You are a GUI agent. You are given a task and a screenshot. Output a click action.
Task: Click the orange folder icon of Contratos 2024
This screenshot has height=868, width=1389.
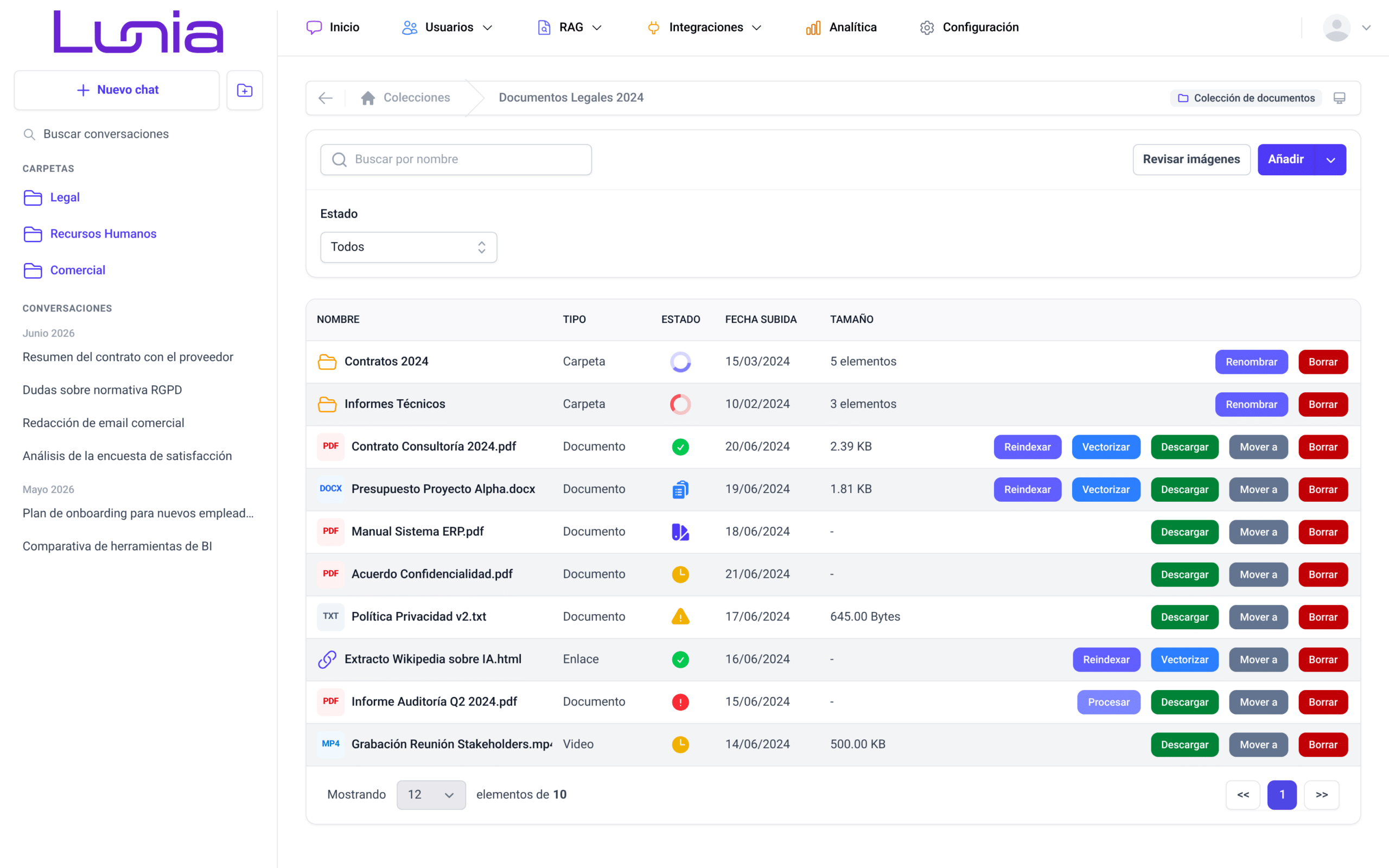[x=327, y=362]
